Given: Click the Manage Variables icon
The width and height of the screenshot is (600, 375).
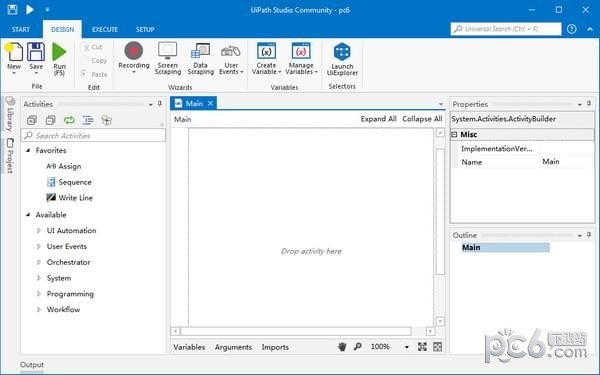Looking at the screenshot, I should click(301, 51).
